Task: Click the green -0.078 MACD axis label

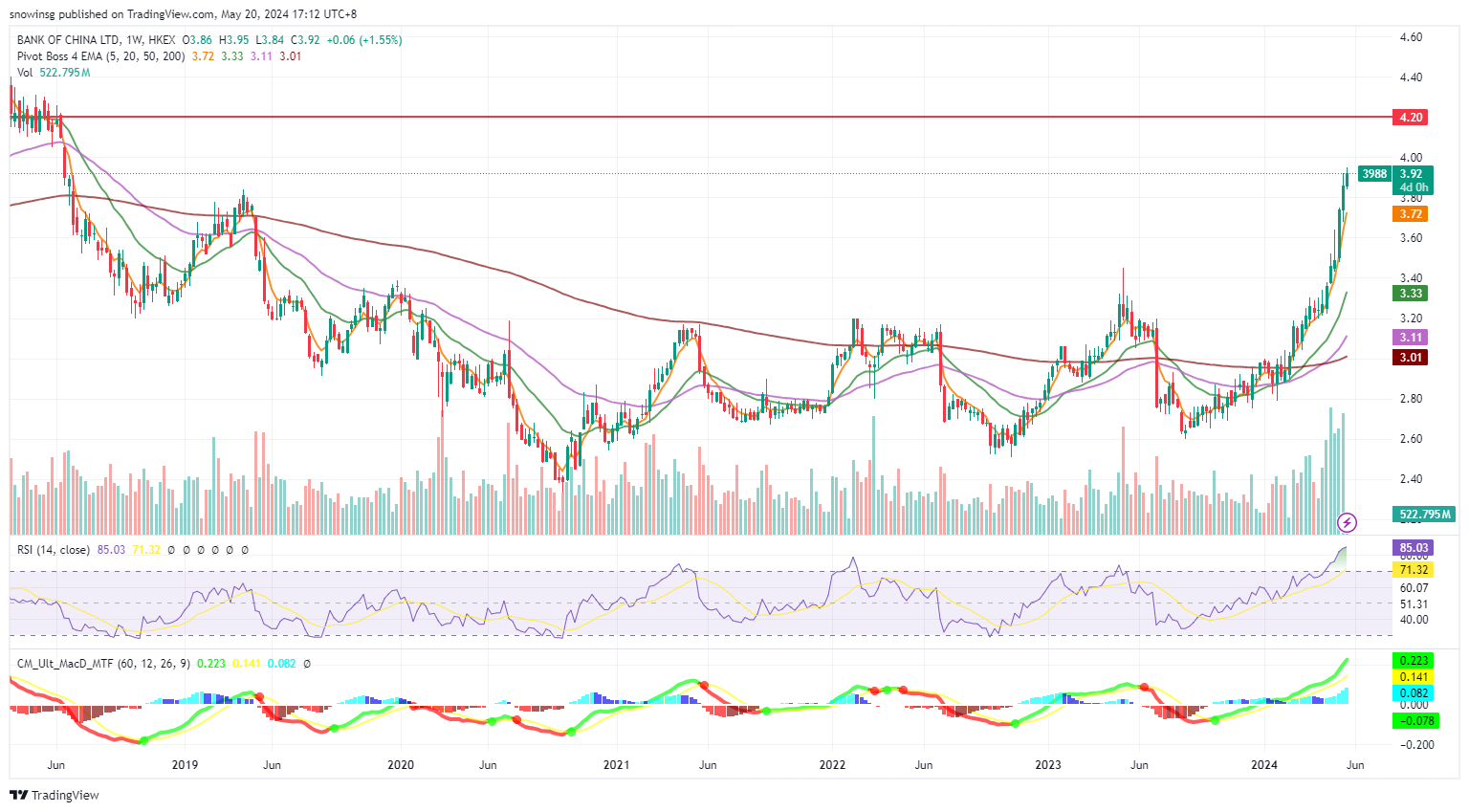Action: [x=1415, y=721]
